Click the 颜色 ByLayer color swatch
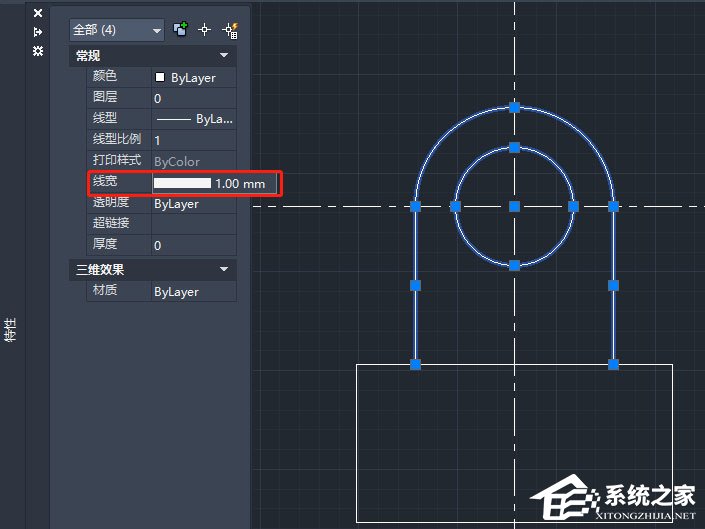 pyautogui.click(x=160, y=77)
